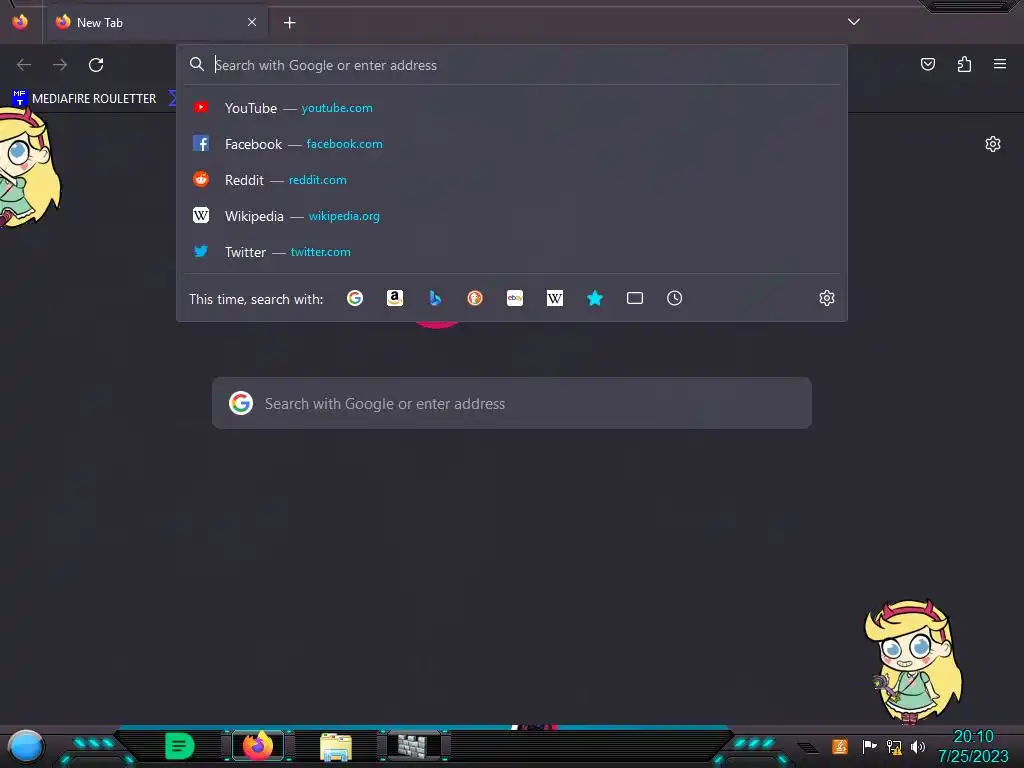Open the Facebook suggestion

click(x=512, y=144)
